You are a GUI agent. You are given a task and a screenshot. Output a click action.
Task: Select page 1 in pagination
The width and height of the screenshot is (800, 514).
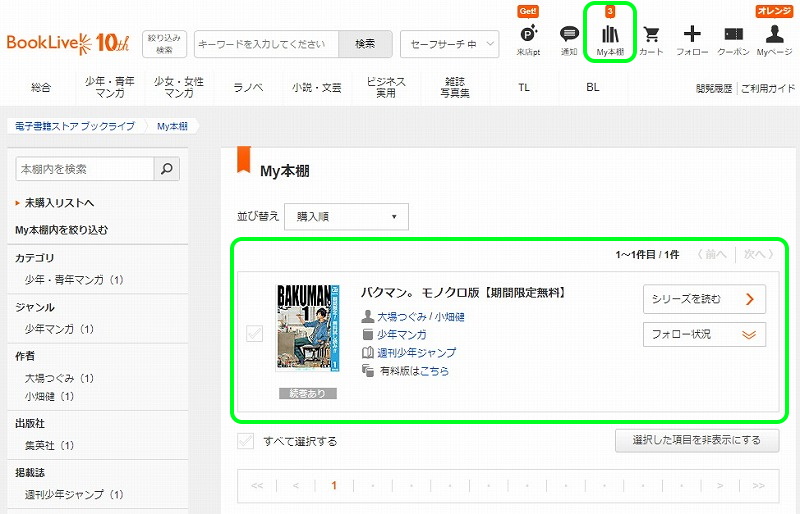[334, 485]
